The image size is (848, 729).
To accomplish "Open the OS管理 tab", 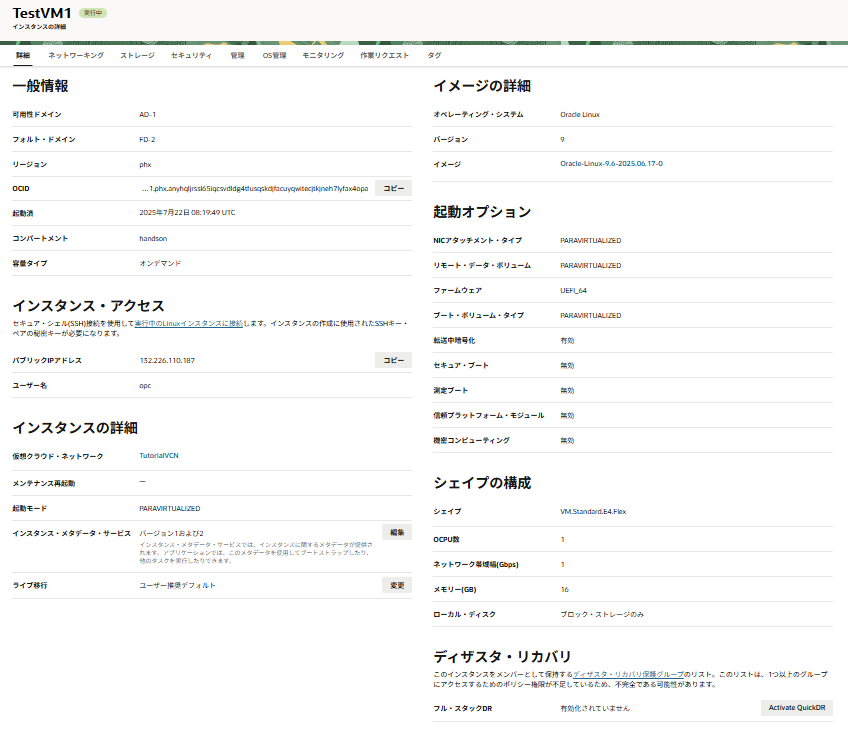I will [274, 56].
